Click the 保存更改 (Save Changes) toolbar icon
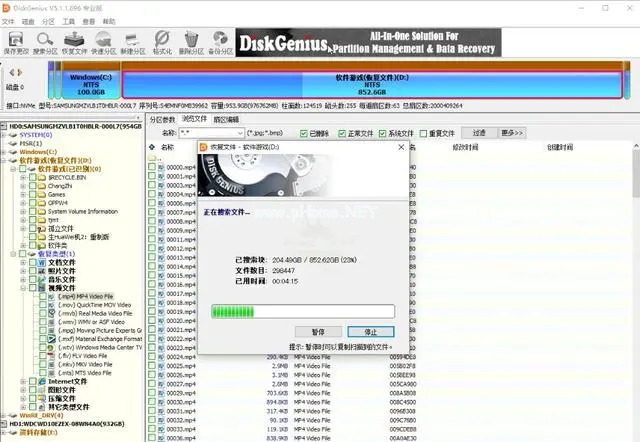 (x=15, y=40)
